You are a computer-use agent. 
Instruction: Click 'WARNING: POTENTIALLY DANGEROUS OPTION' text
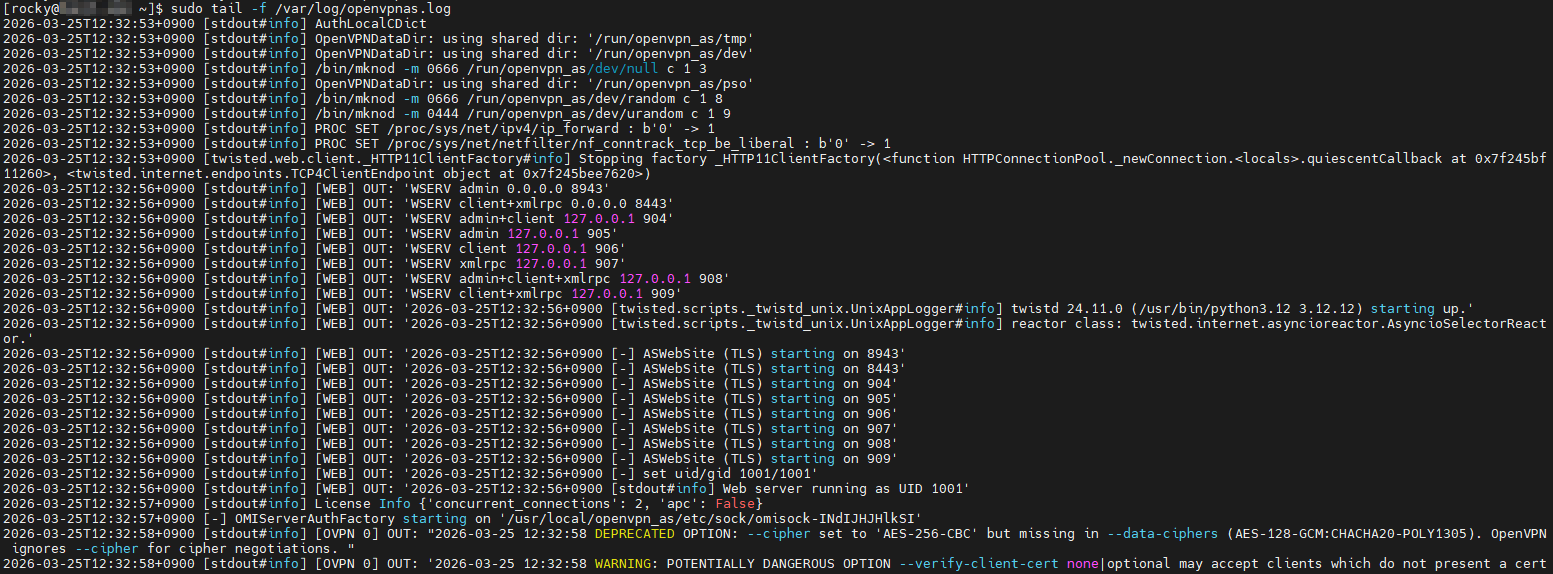pyautogui.click(x=741, y=563)
